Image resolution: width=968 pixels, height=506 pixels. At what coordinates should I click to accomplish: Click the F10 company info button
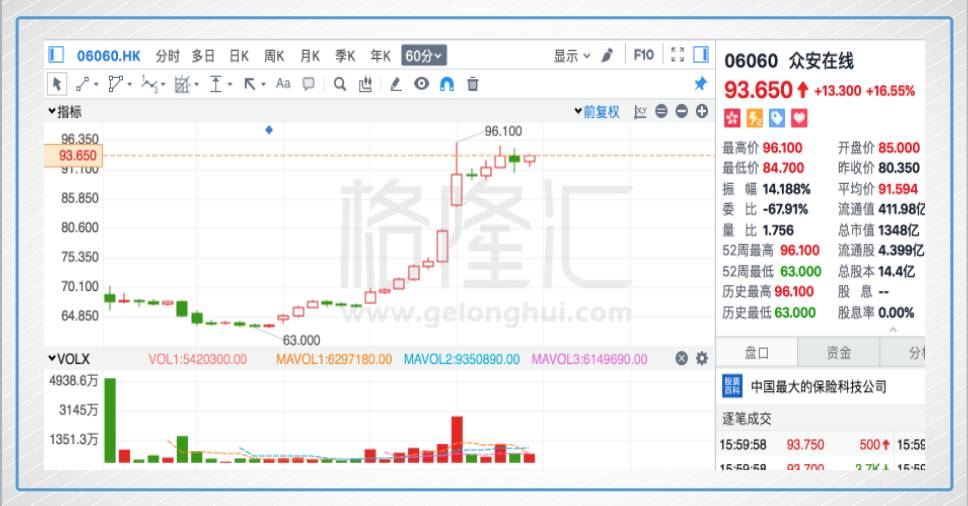tap(643, 55)
